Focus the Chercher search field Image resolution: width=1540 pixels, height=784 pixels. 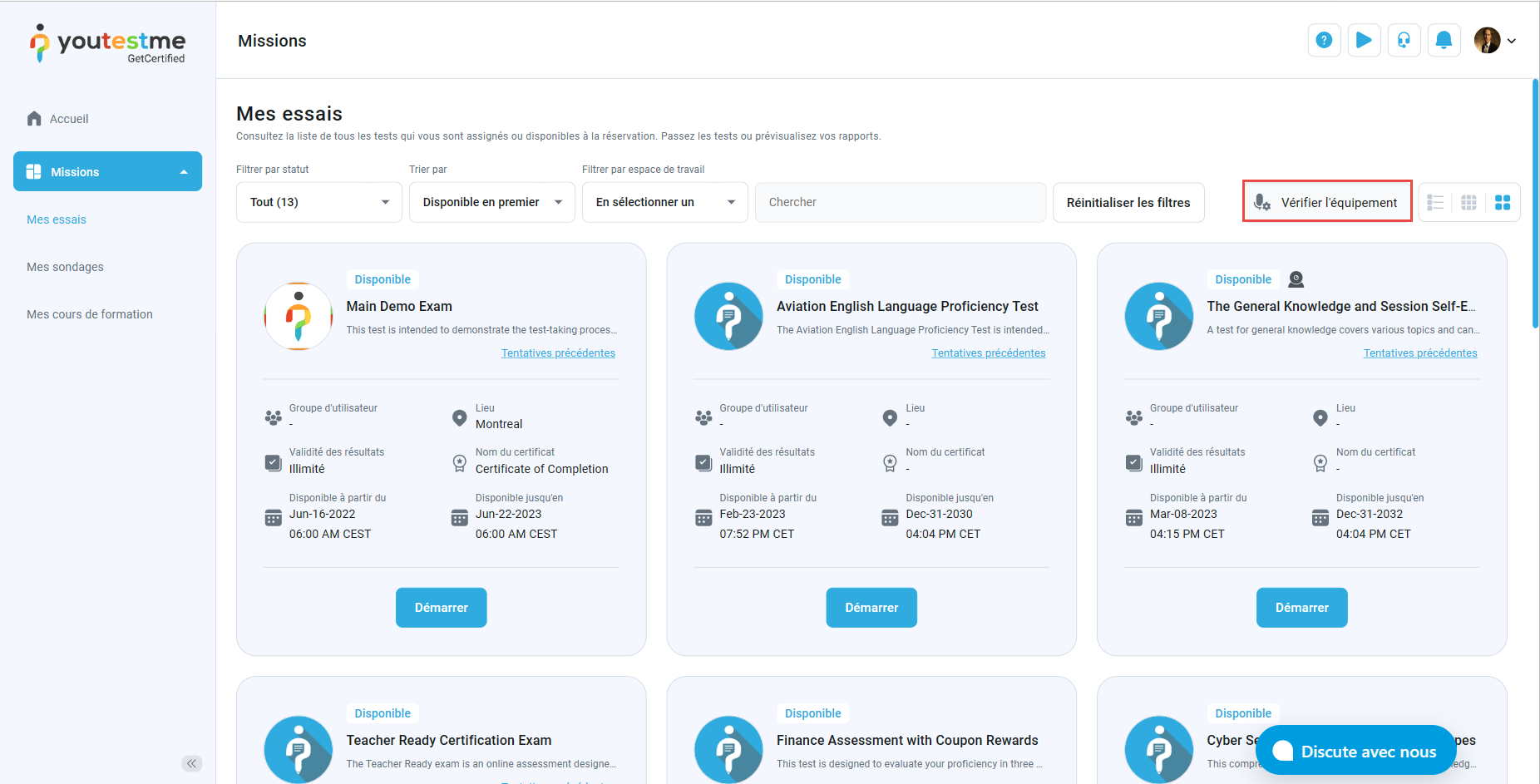[901, 202]
